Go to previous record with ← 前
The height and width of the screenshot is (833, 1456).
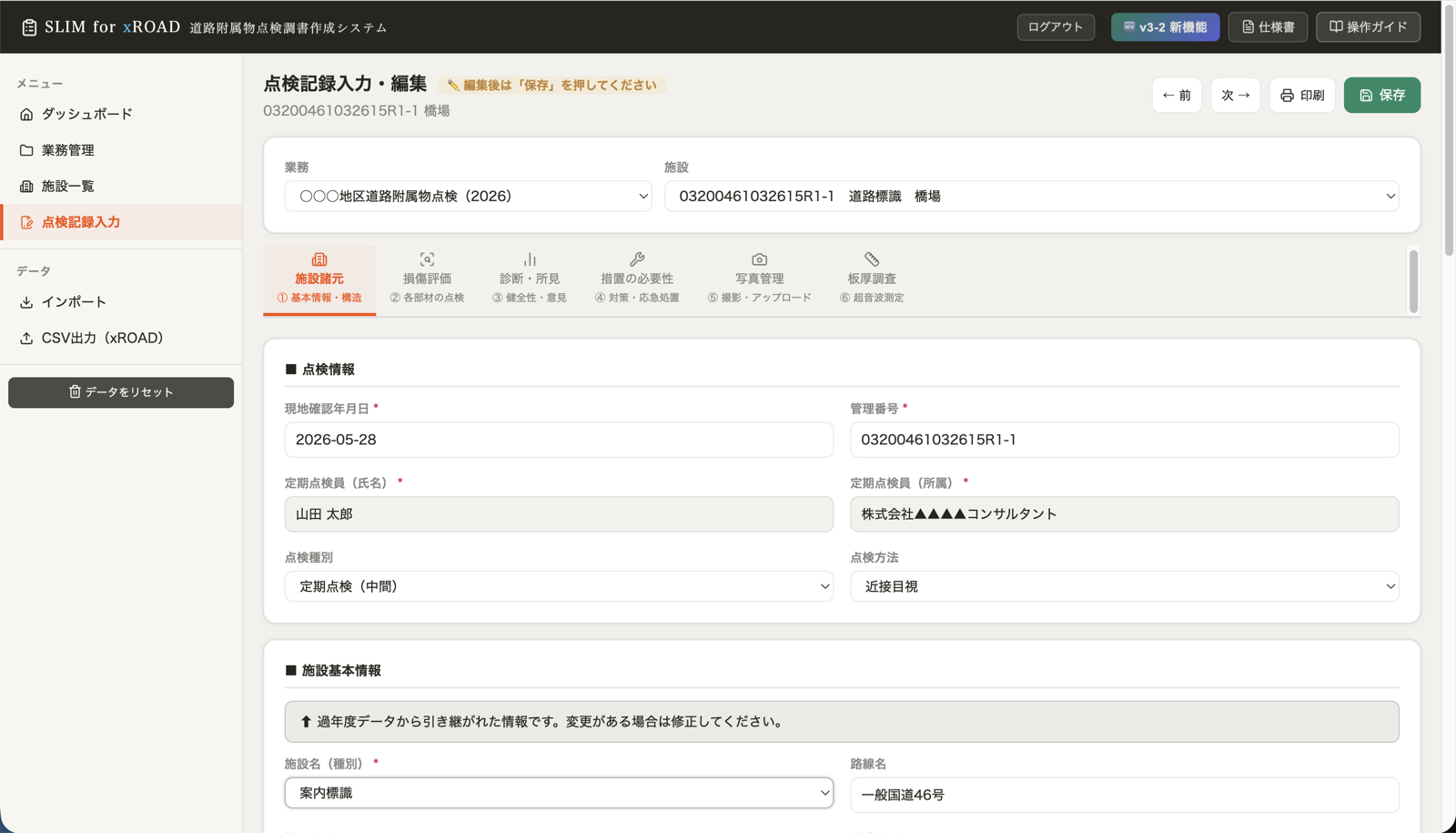click(x=1177, y=96)
